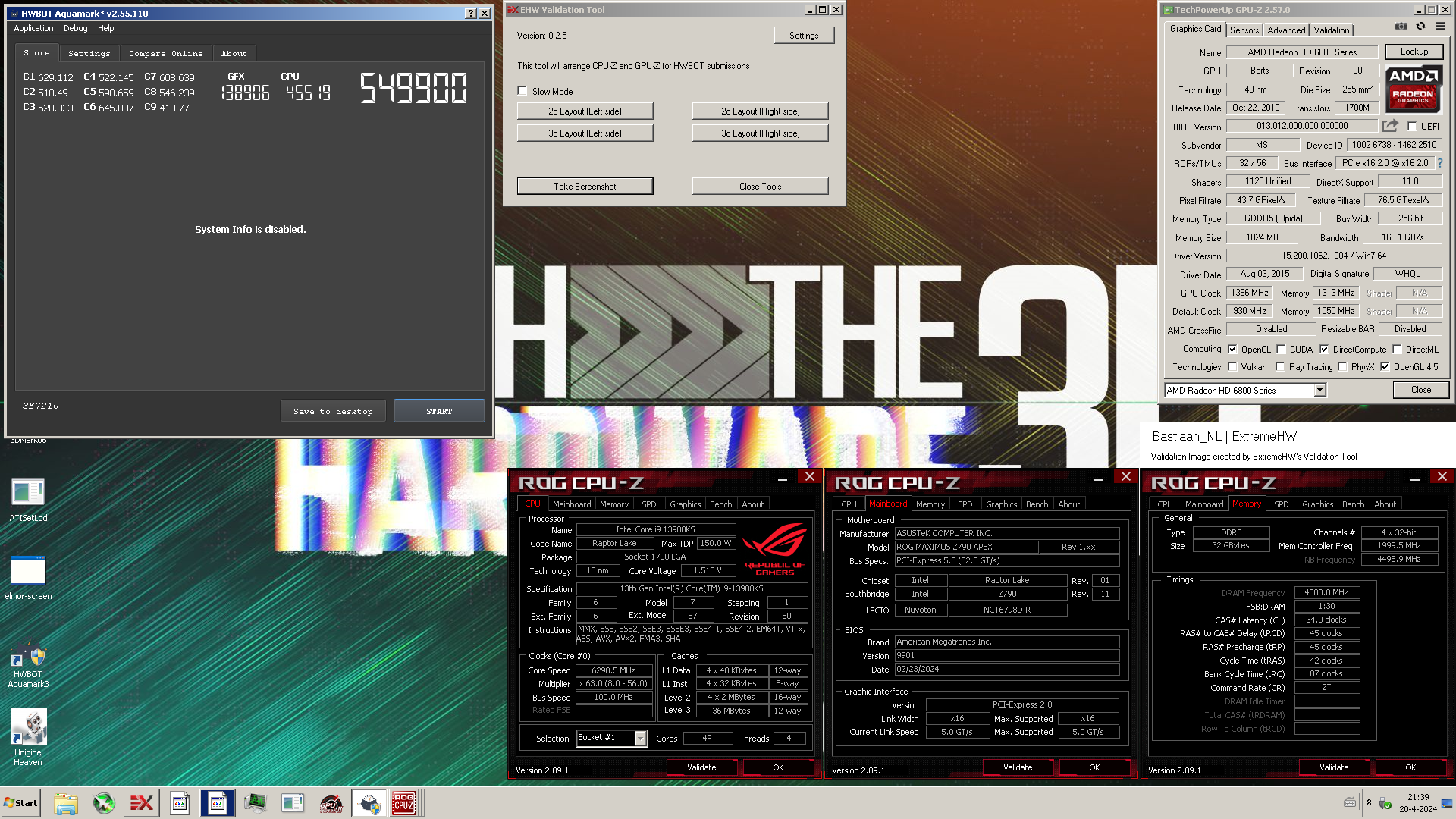Image resolution: width=1456 pixels, height=819 pixels.
Task: Toggle the CUDA checkbox
Action: [x=1282, y=350]
